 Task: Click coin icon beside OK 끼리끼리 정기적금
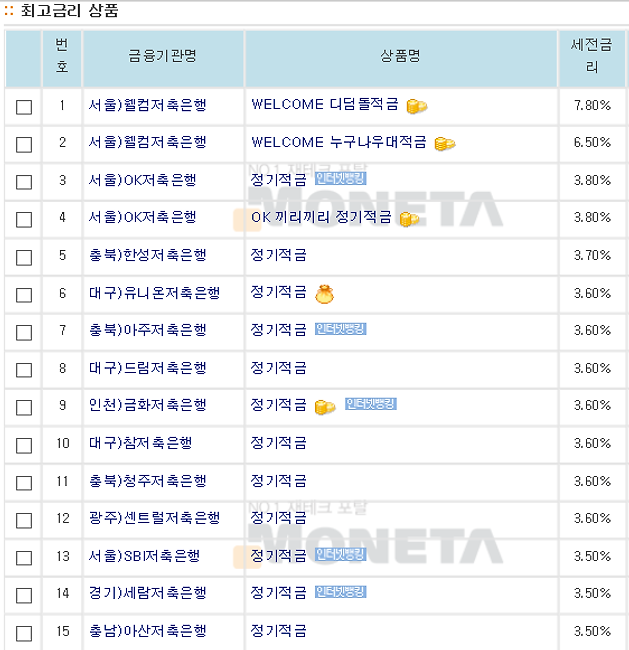coord(410,219)
